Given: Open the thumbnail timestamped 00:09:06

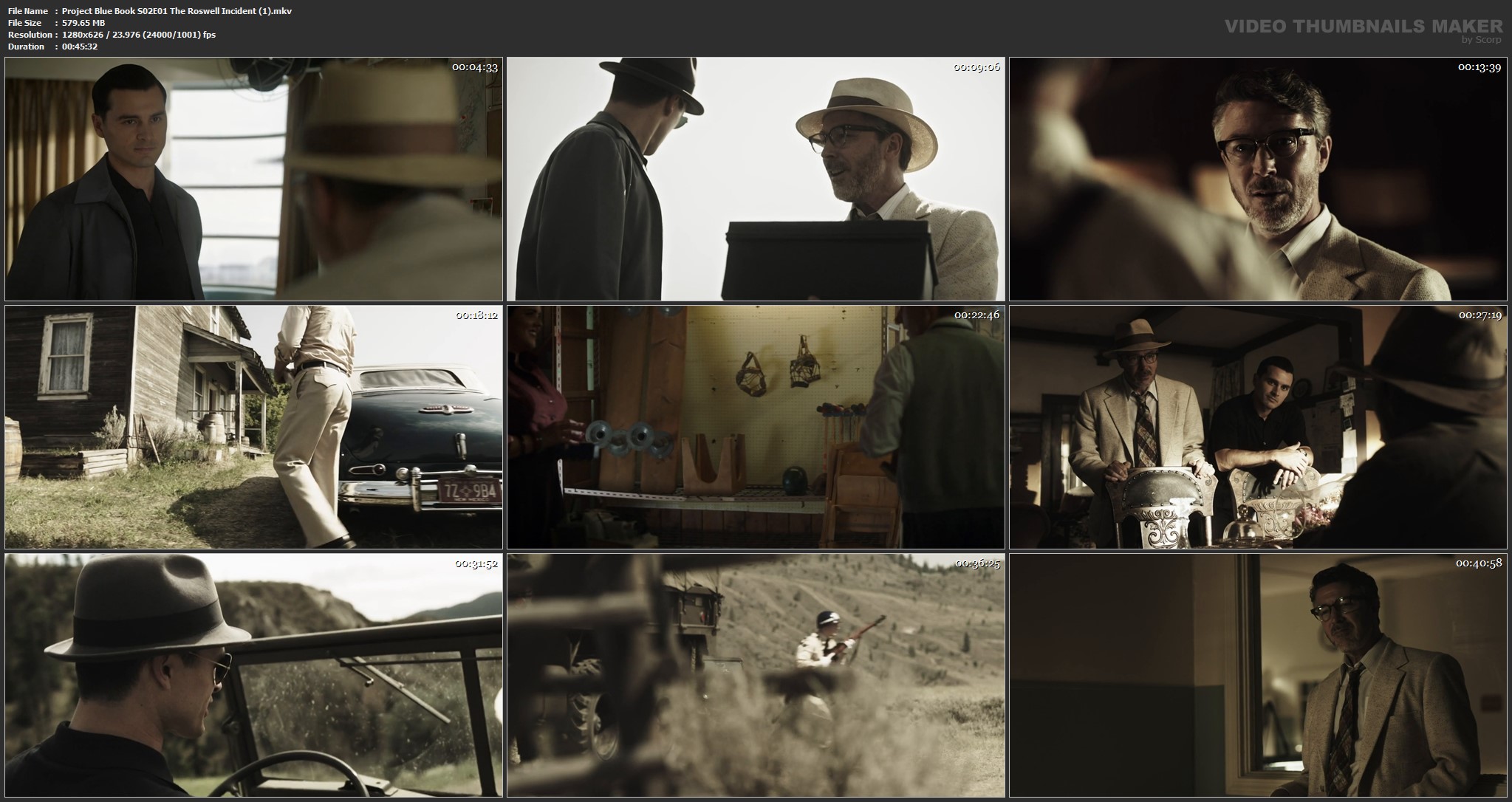Looking at the screenshot, I should pyautogui.click(x=756, y=179).
